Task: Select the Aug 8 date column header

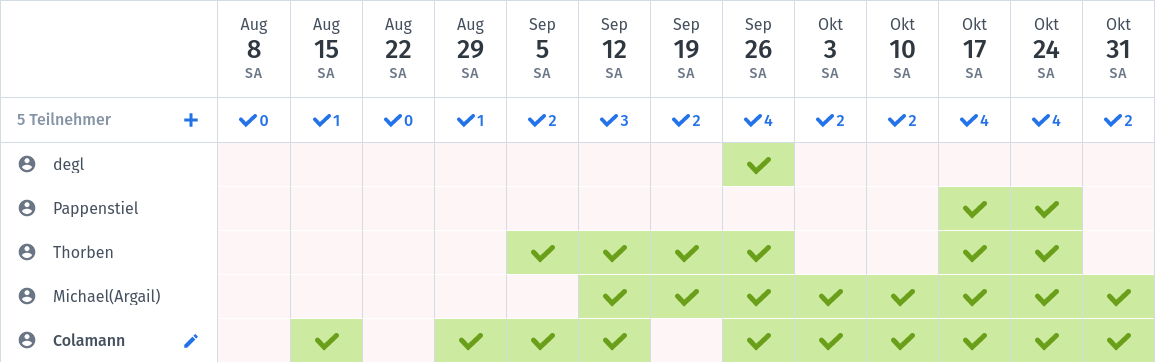Action: point(254,48)
